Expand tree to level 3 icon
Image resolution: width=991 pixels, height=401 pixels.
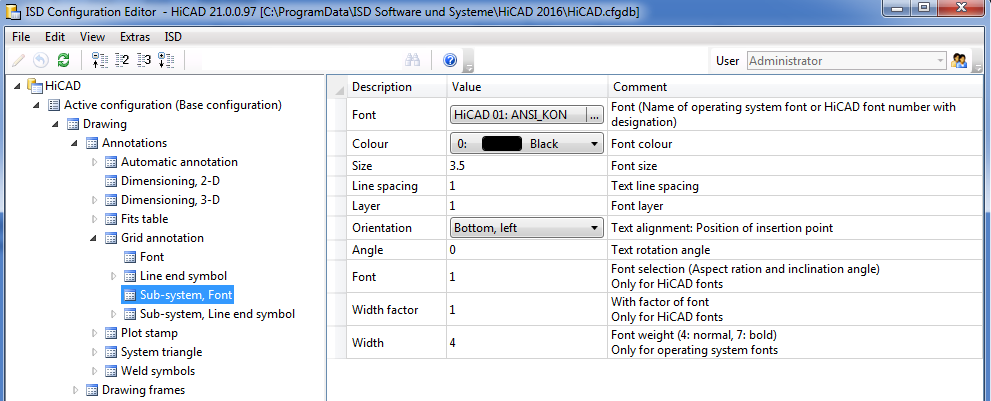tap(144, 60)
